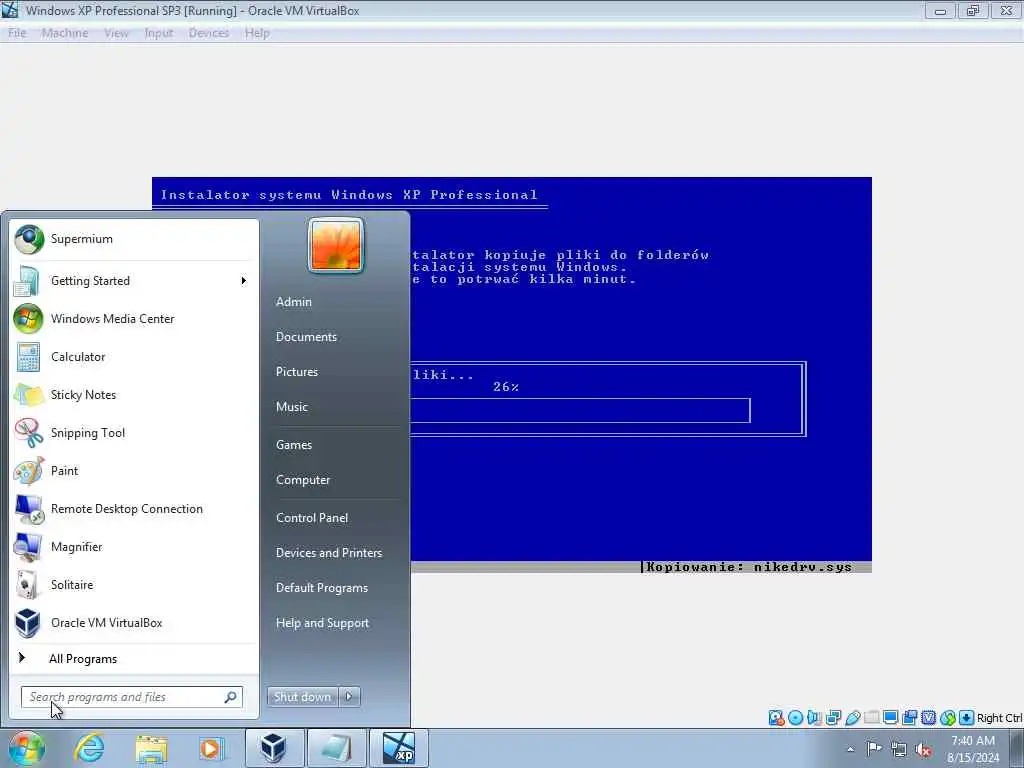Switch to VirtualBox Manager cube taskbar button
The image size is (1024, 768).
274,748
